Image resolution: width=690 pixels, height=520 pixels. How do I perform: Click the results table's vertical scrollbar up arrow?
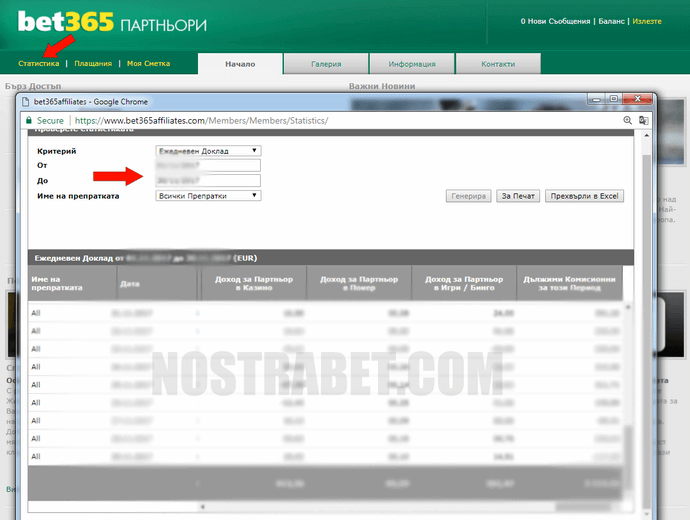(628, 307)
